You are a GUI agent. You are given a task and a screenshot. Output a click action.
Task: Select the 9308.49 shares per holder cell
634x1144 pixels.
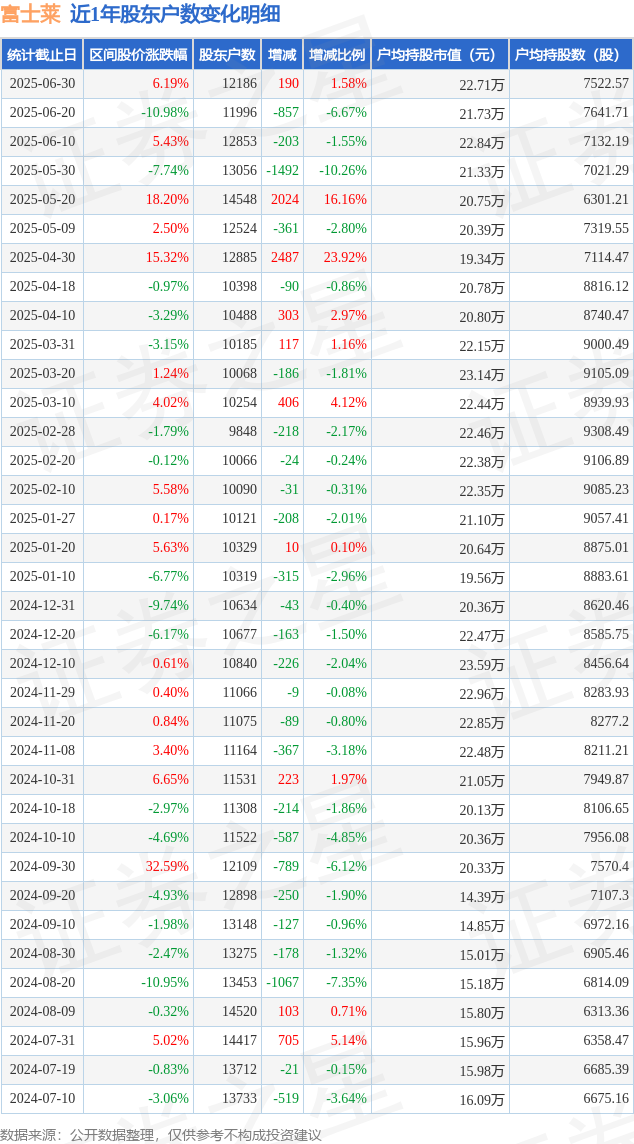click(x=571, y=432)
